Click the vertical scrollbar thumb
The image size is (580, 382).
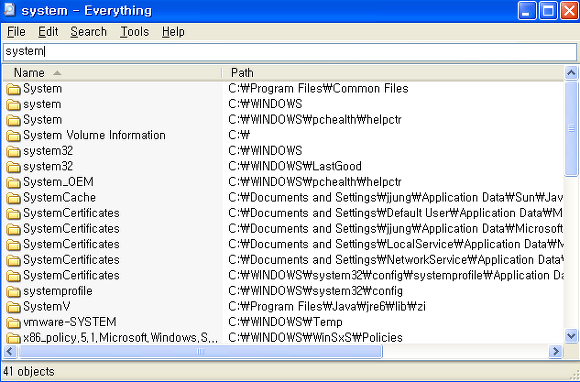(571, 129)
